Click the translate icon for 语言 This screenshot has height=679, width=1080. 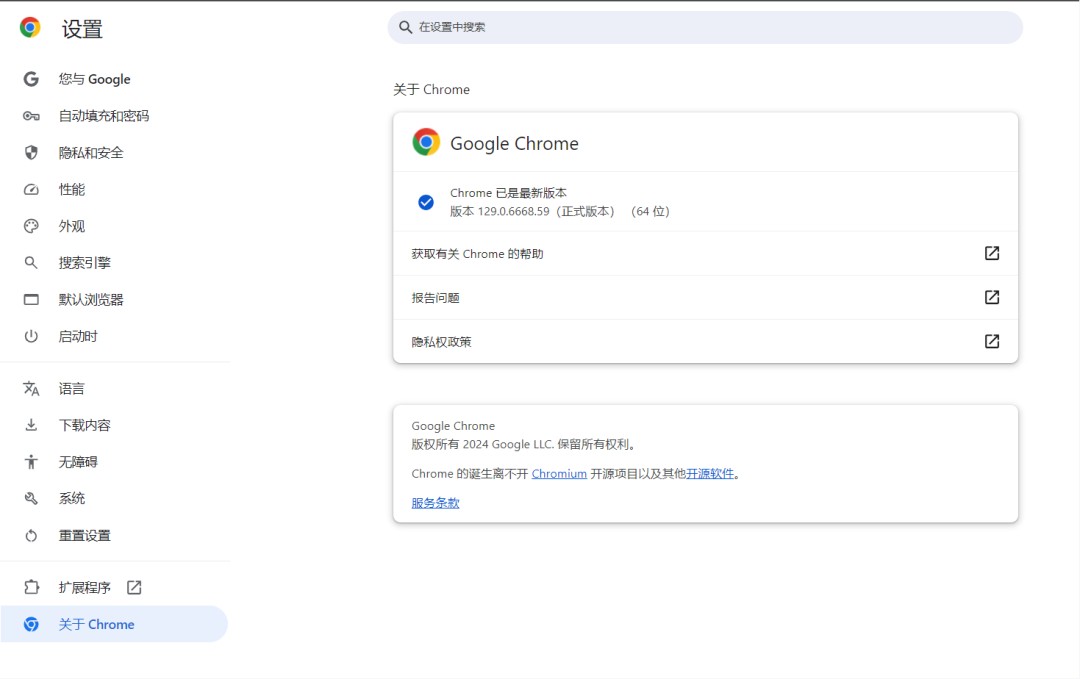tap(31, 388)
